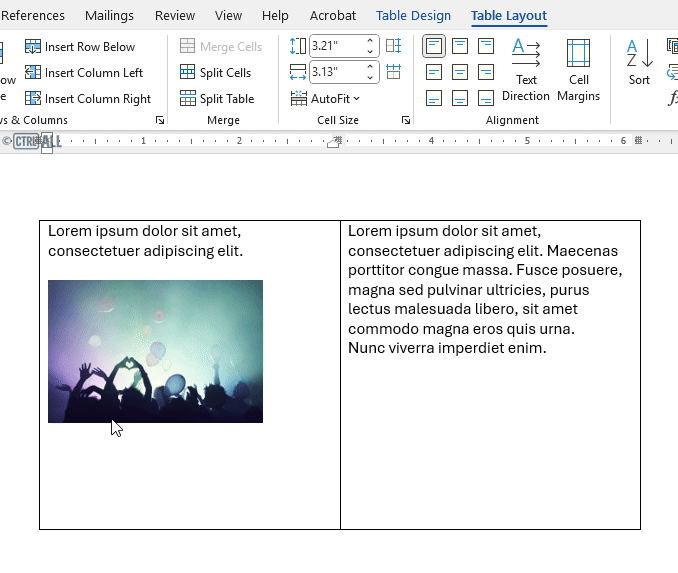Image resolution: width=678 pixels, height=573 pixels.
Task: Open the Acrobat tab
Action: point(333,16)
